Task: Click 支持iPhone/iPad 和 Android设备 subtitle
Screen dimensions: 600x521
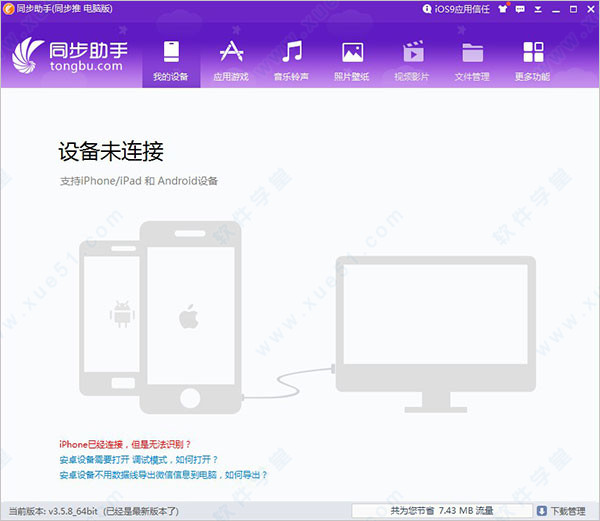Action: [x=139, y=181]
